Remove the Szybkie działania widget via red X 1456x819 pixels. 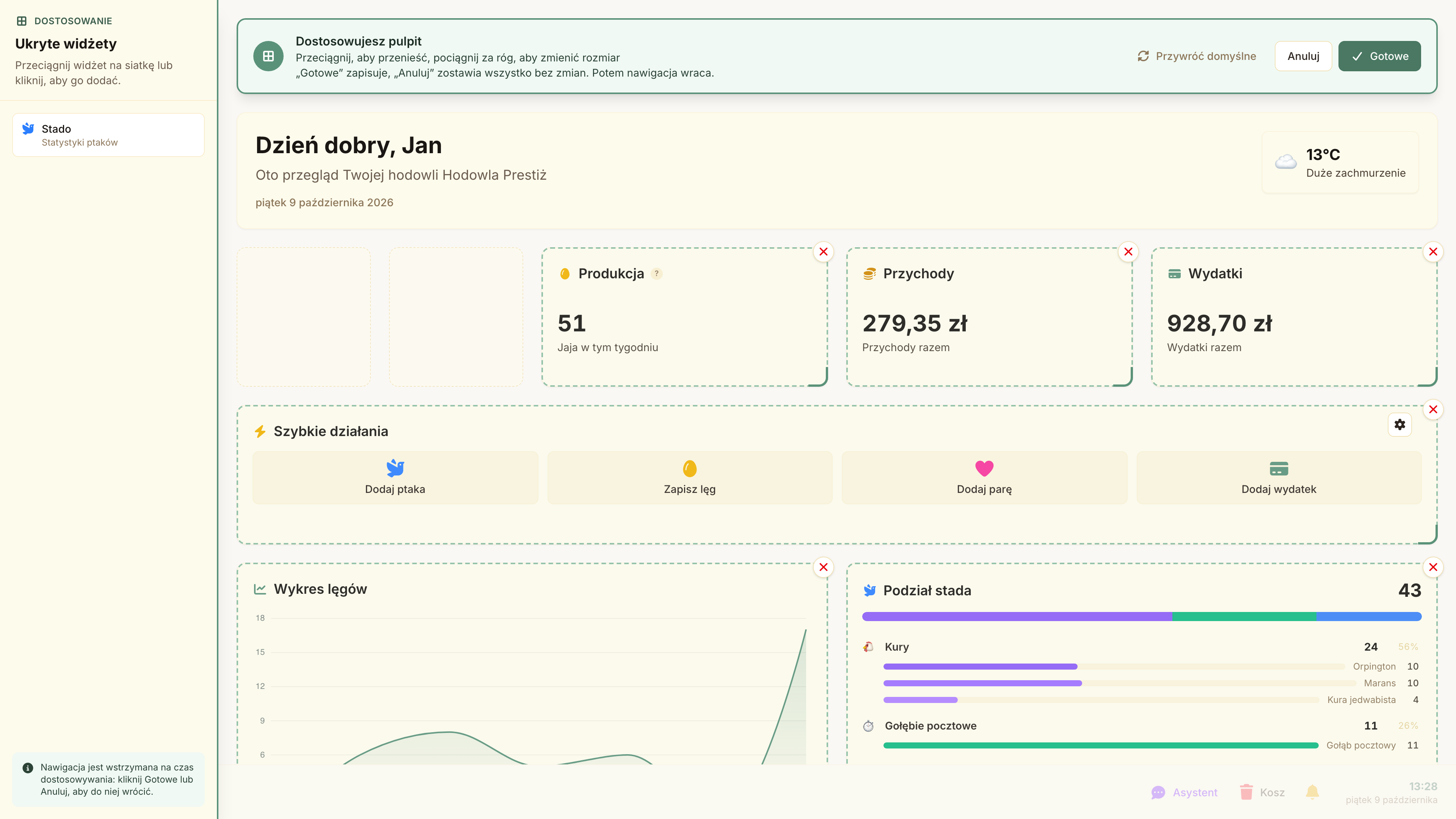(x=1433, y=409)
